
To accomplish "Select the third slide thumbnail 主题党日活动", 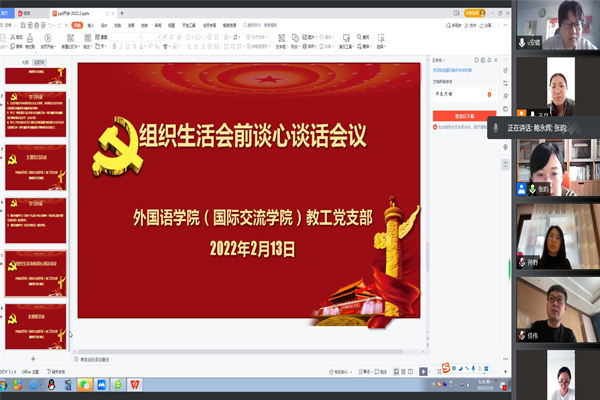I will pos(36,167).
